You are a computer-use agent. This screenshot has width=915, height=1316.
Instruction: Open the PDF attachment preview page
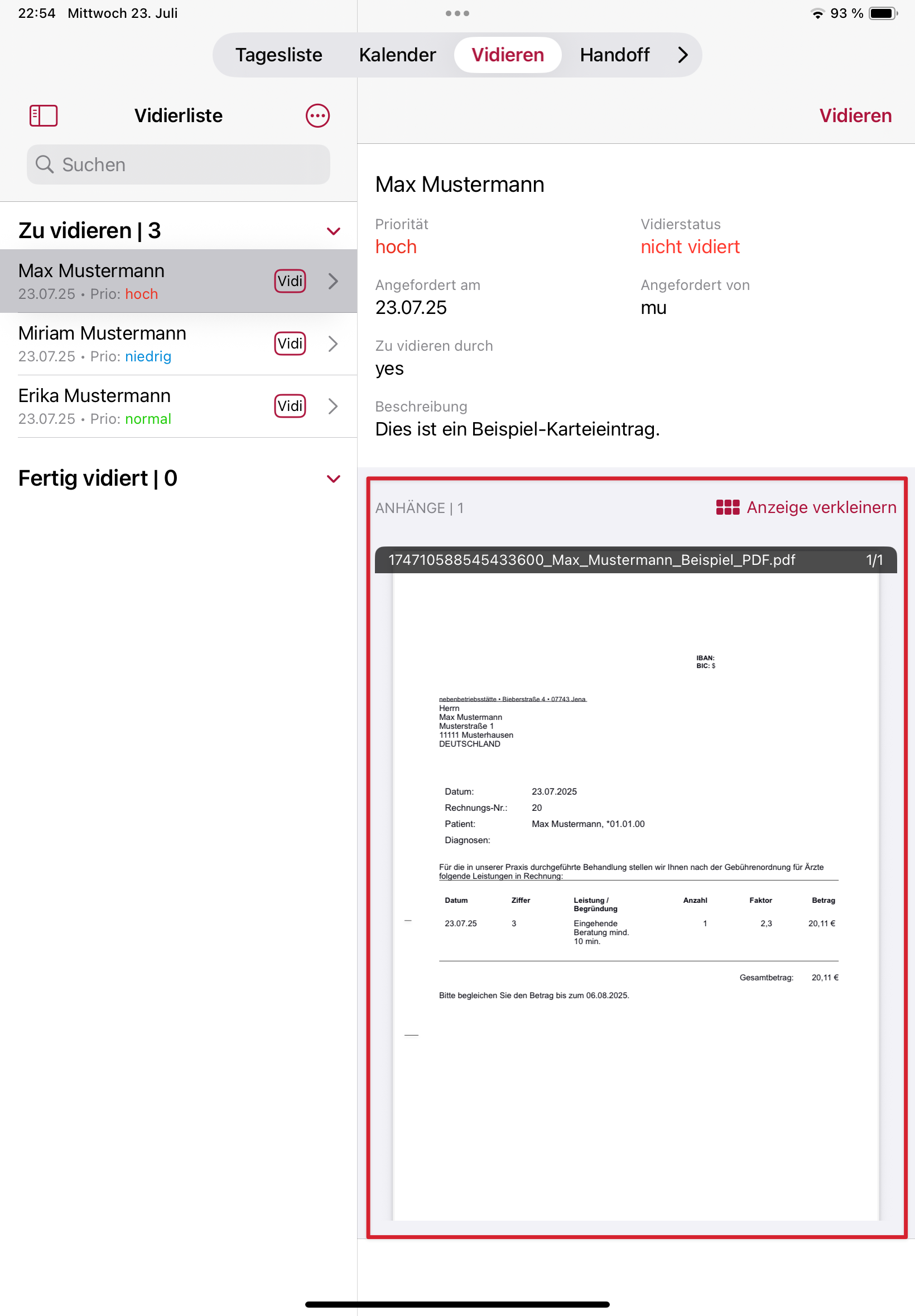pos(636,897)
